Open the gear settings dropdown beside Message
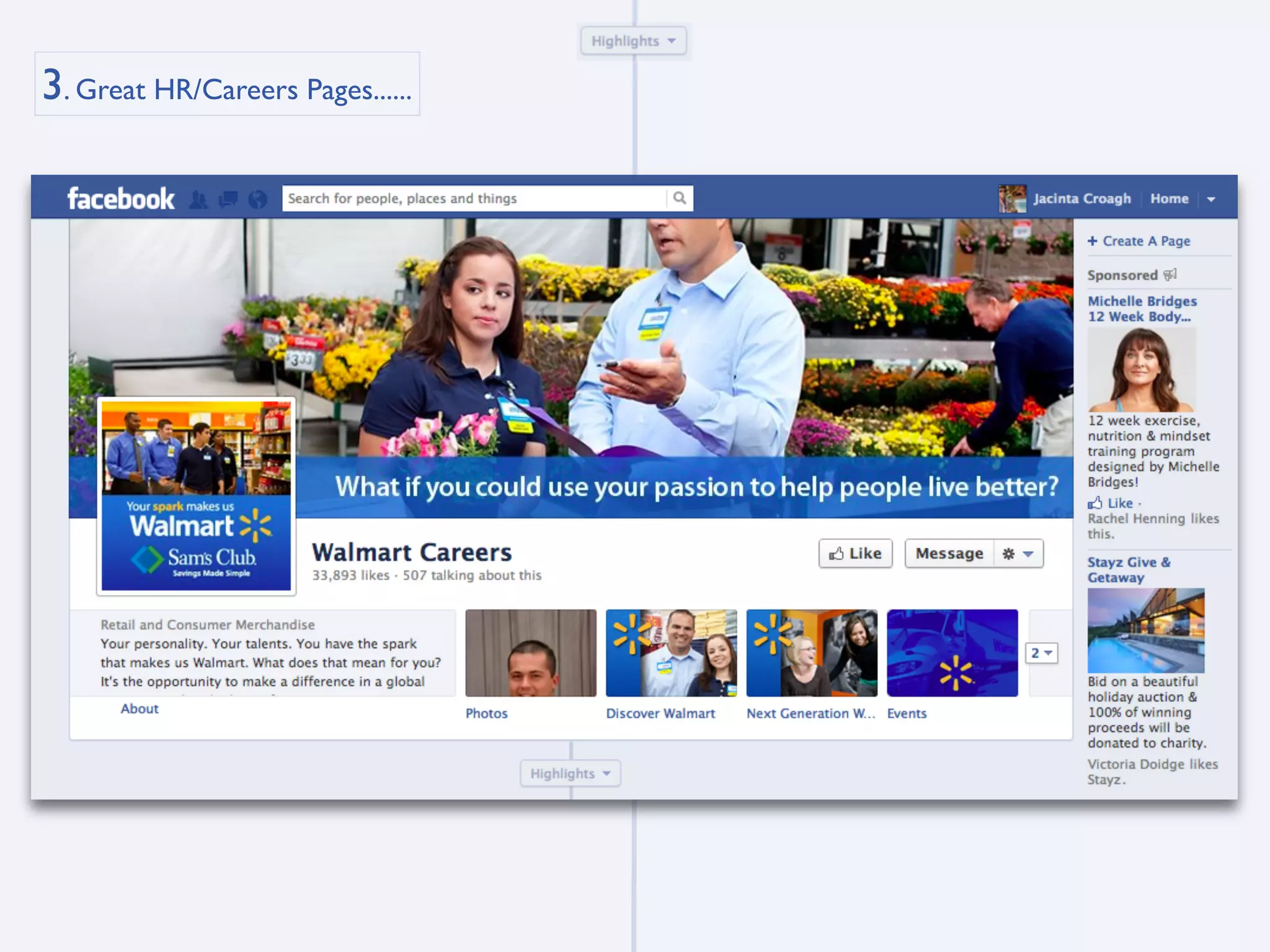 pos(1019,553)
